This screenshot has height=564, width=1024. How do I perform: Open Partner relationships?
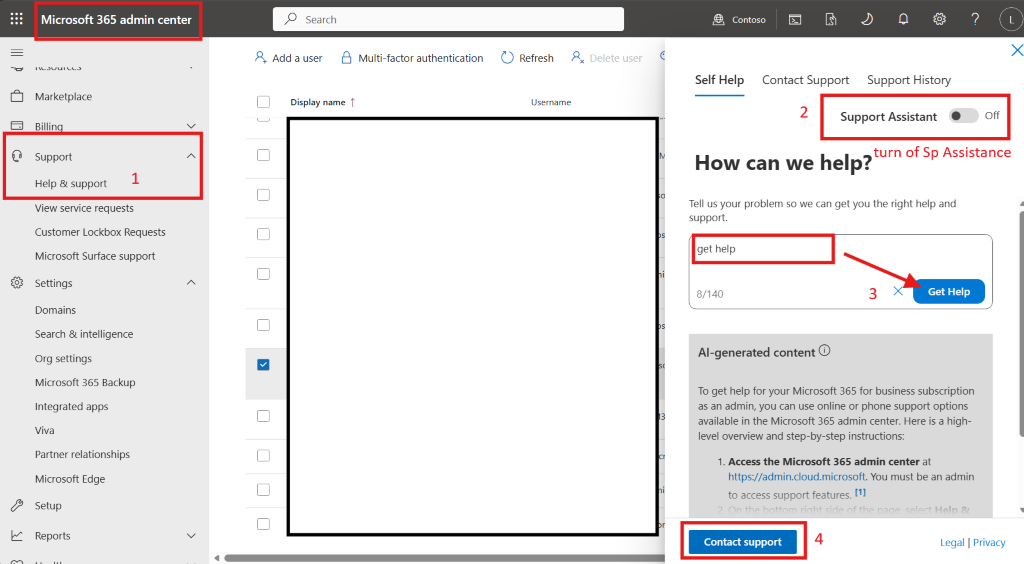(x=82, y=454)
